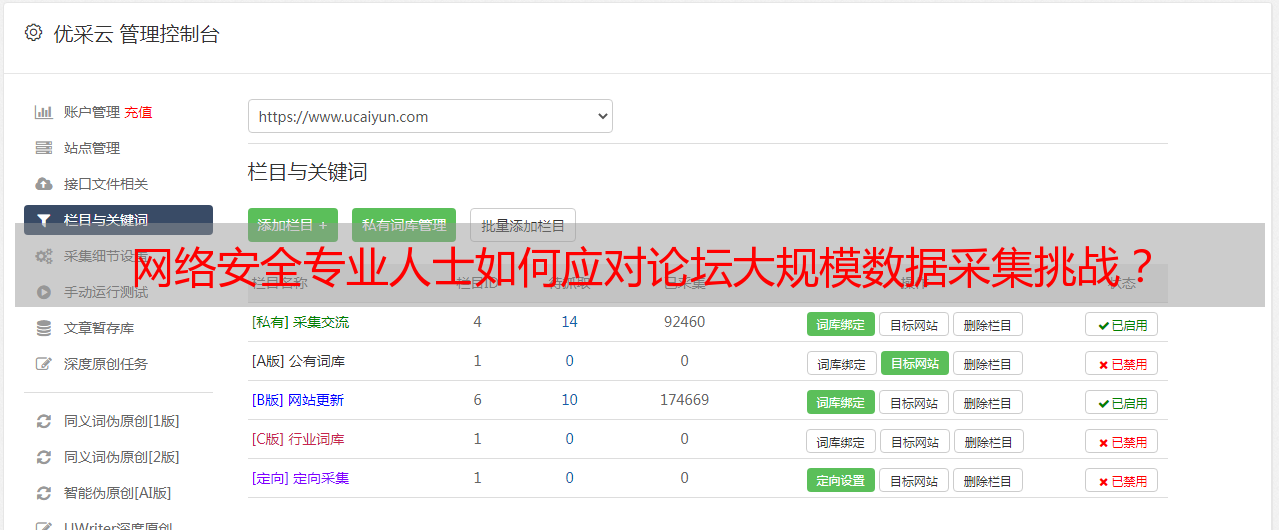Click the [B版] 网站更新 column name
Screen dimensions: 1279x530
[298, 400]
